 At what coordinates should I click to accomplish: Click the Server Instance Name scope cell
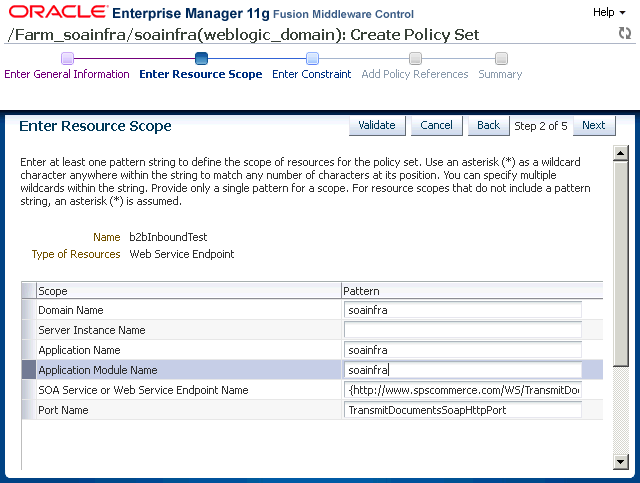(189, 330)
